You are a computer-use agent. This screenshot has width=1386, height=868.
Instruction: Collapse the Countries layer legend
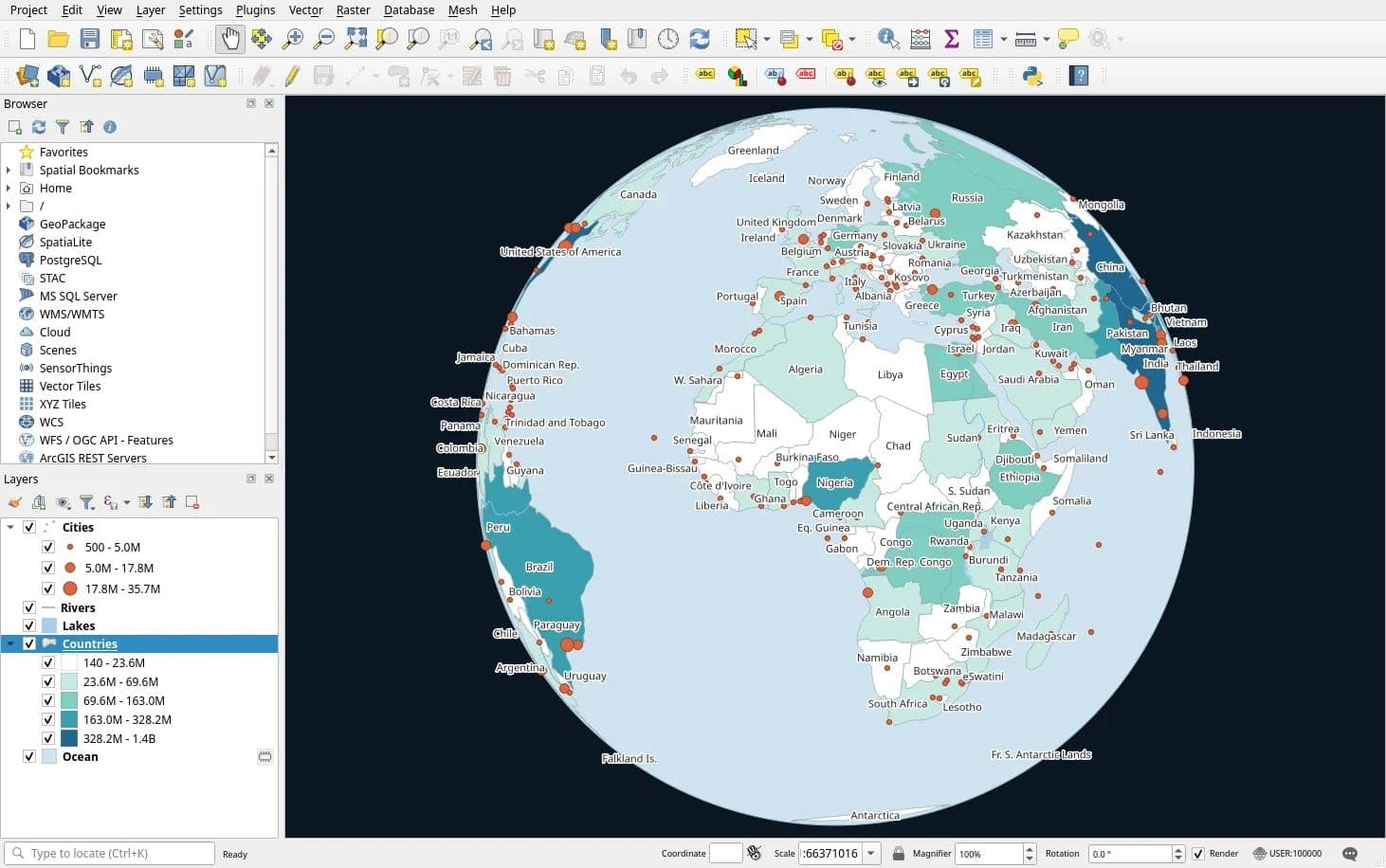point(10,644)
